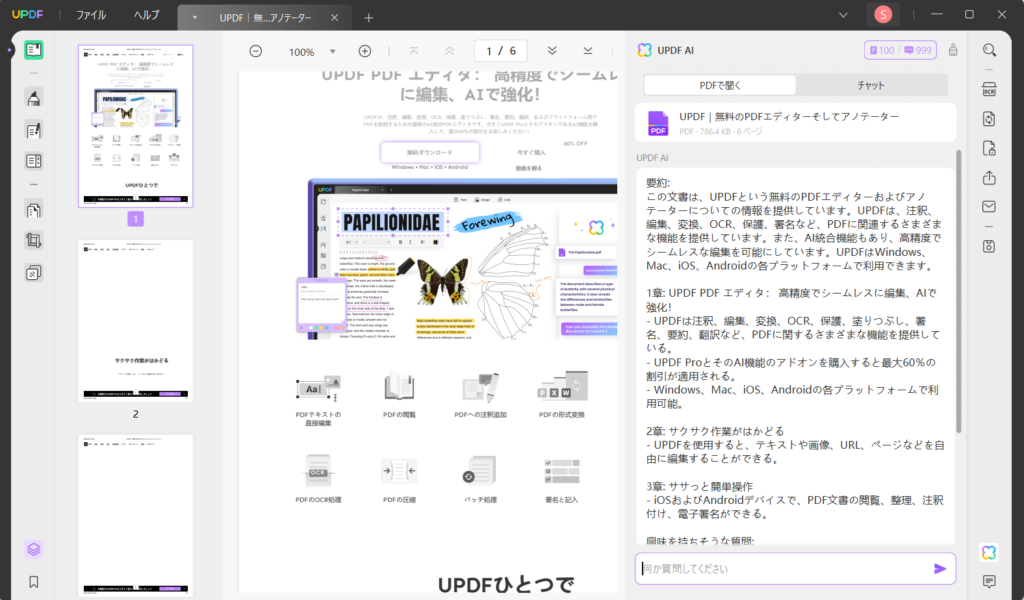Click the page number field
This screenshot has width=1024, height=600.
[501, 51]
